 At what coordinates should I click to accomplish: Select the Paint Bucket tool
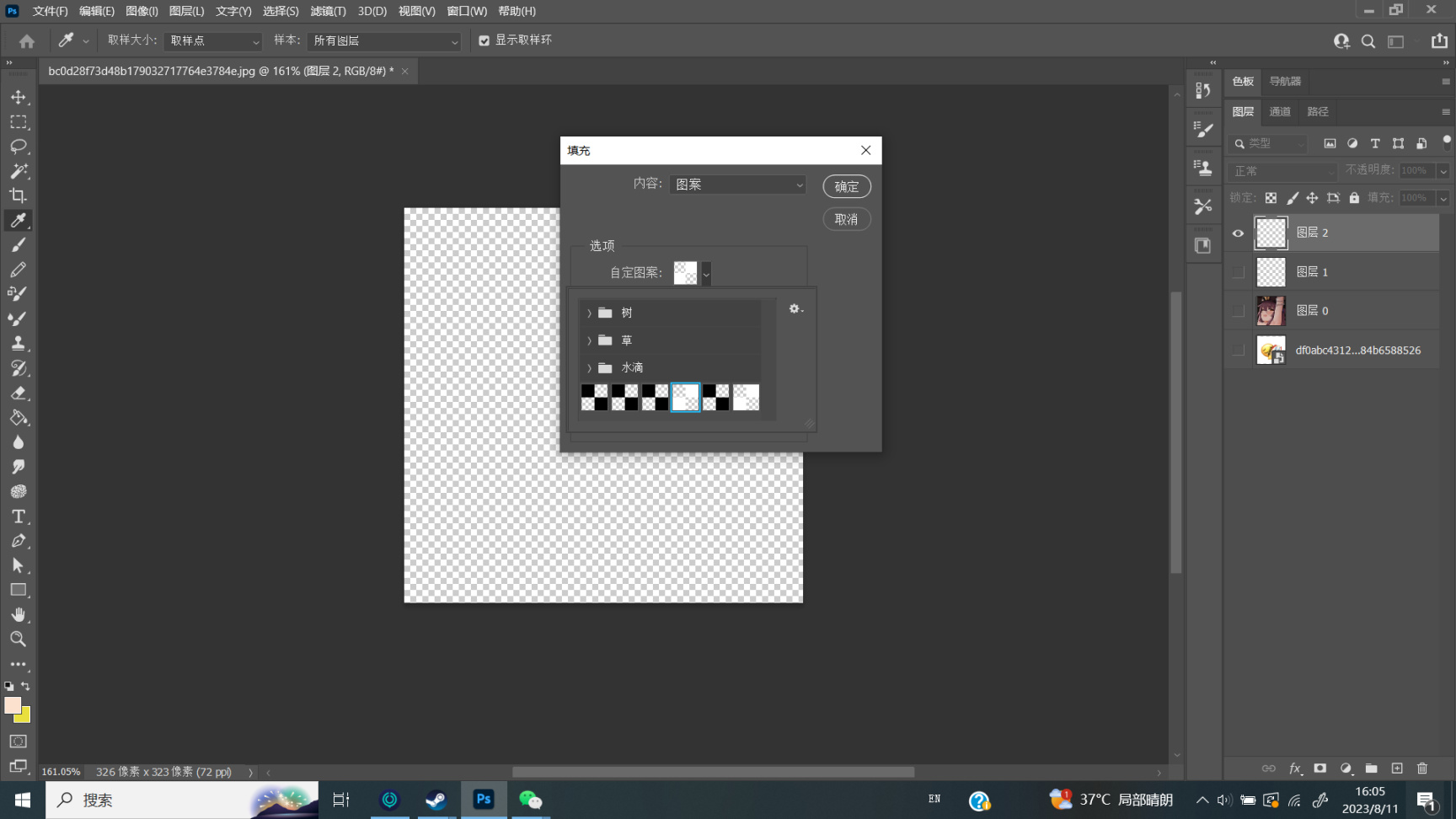[19, 417]
